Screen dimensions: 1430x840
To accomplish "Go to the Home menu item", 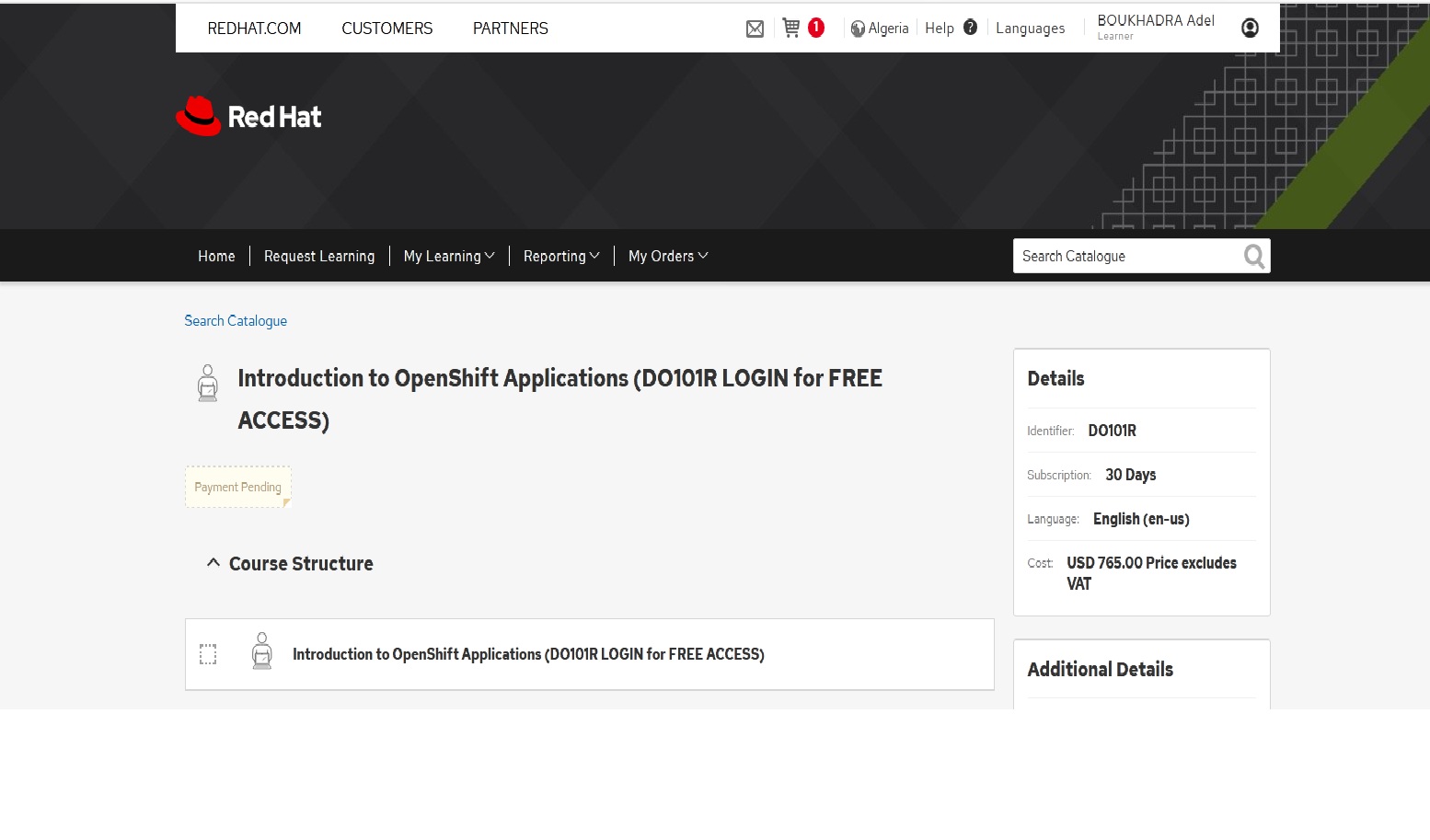I will click(216, 256).
